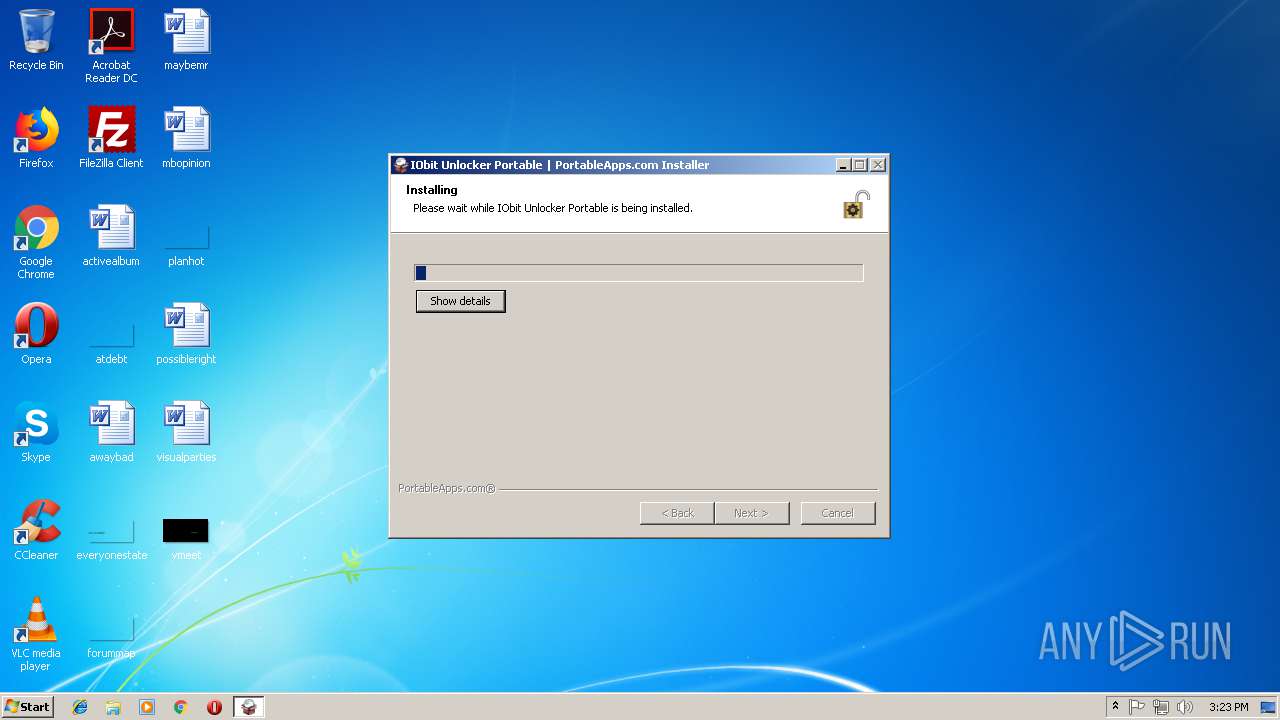1280x720 pixels.
Task: Click the installer title bar icon
Action: click(x=401, y=165)
